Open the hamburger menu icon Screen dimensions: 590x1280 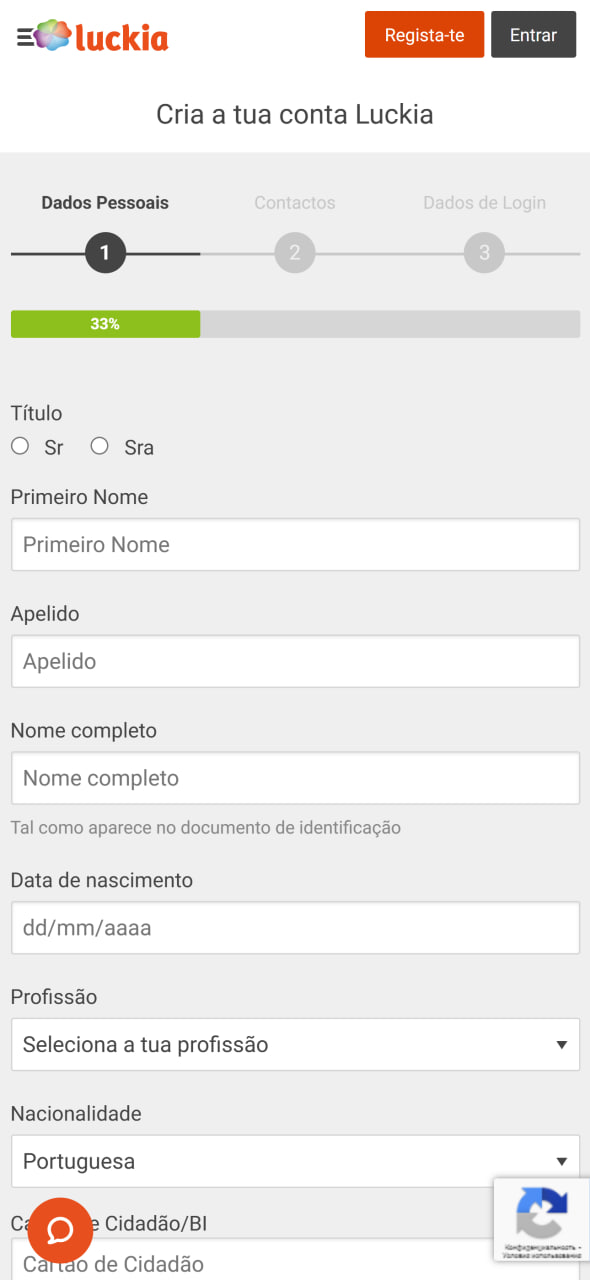point(25,37)
